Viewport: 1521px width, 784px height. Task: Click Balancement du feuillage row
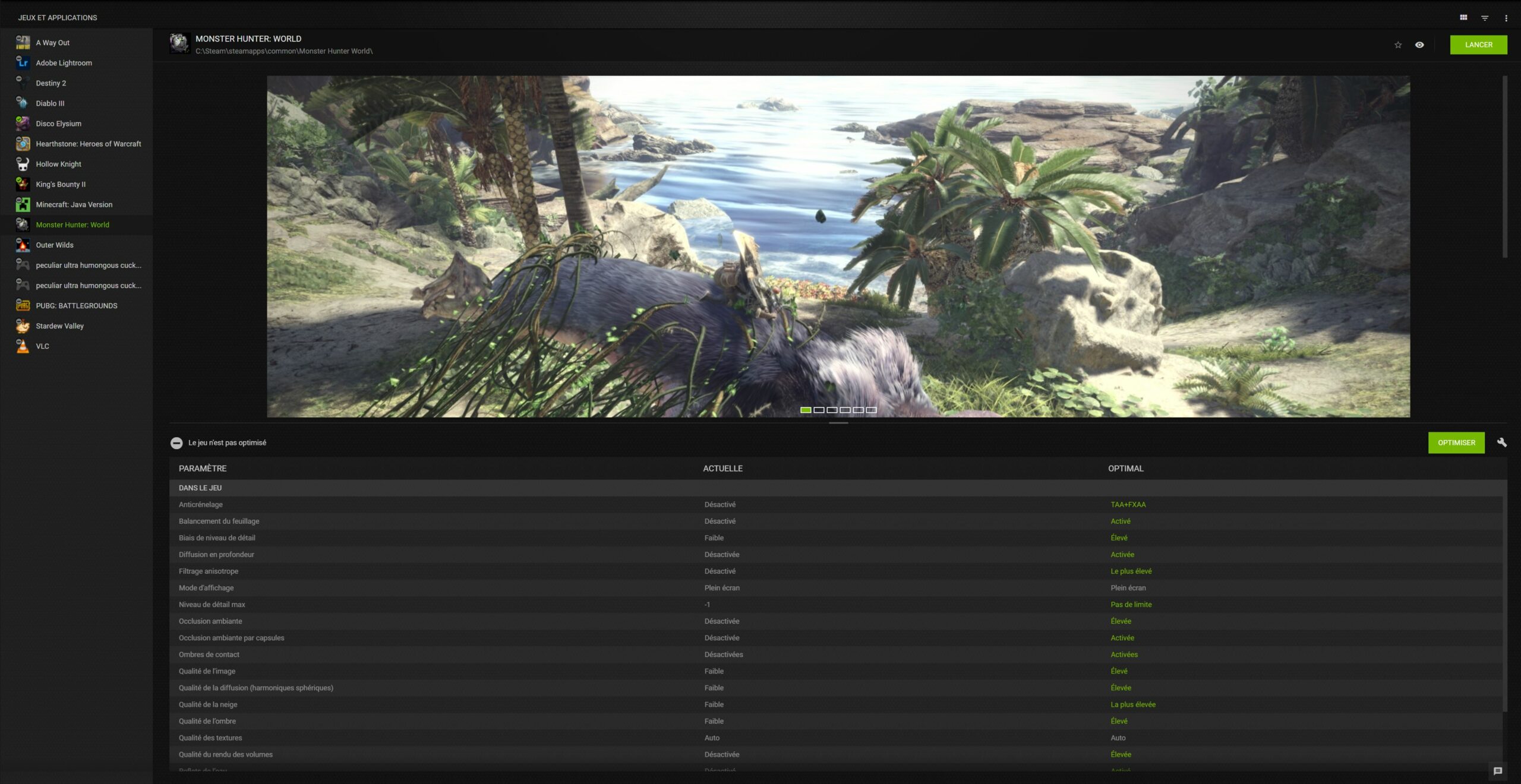(836, 521)
